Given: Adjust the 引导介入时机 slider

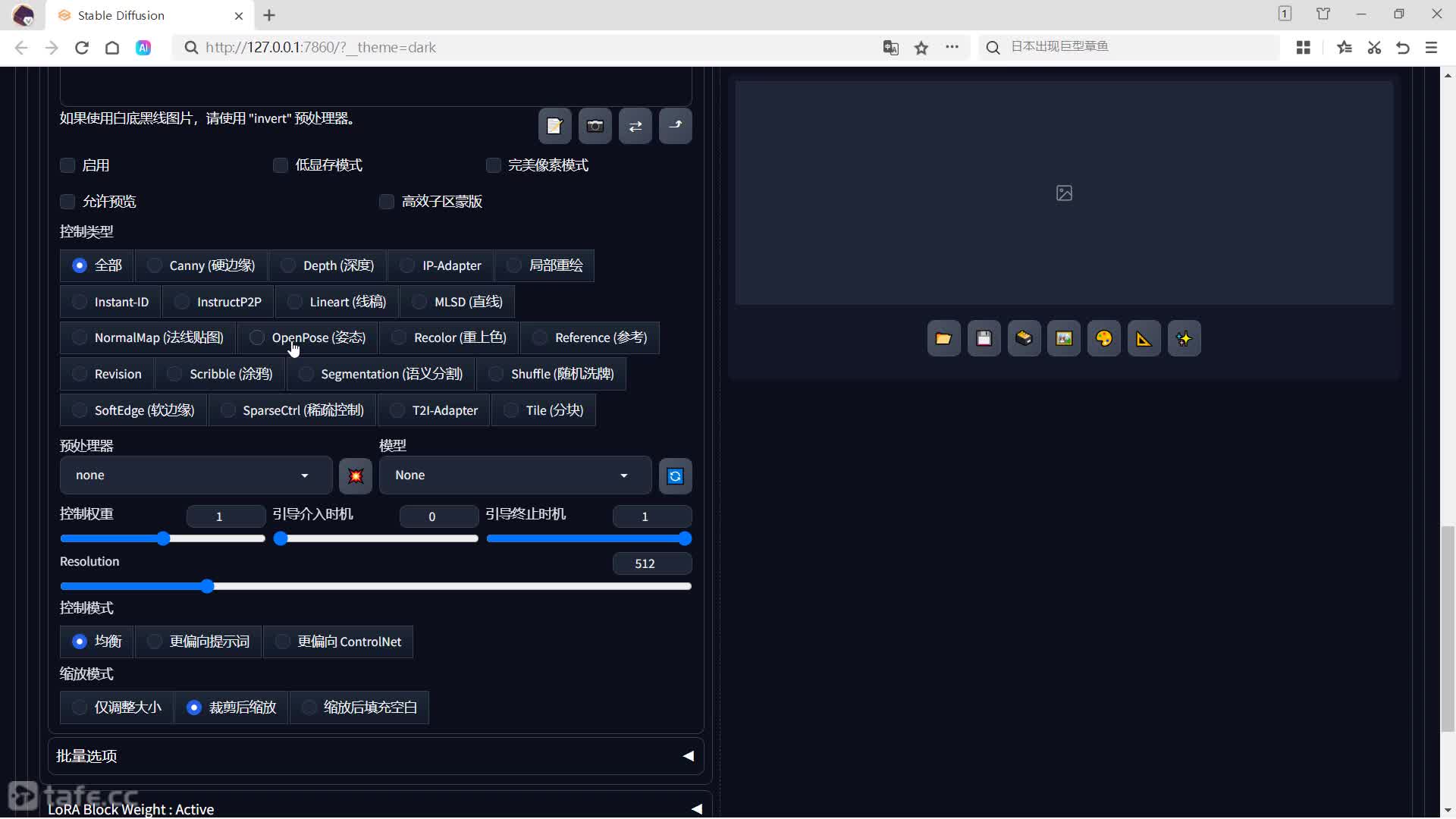Looking at the screenshot, I should point(375,539).
